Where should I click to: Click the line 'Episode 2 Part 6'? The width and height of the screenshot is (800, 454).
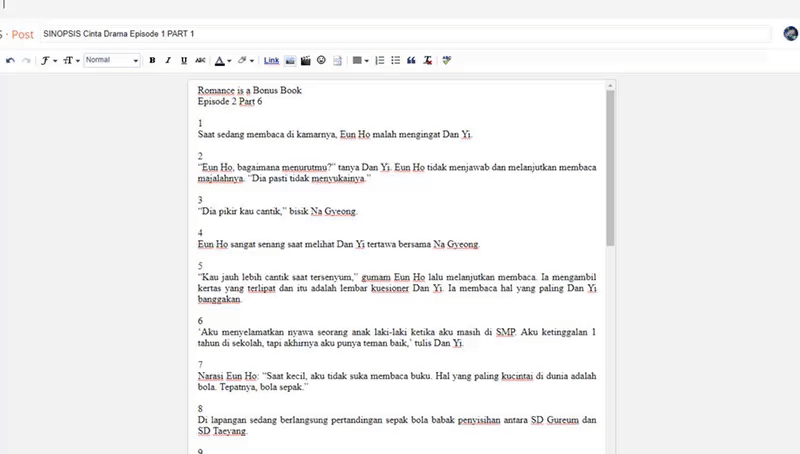click(x=230, y=101)
